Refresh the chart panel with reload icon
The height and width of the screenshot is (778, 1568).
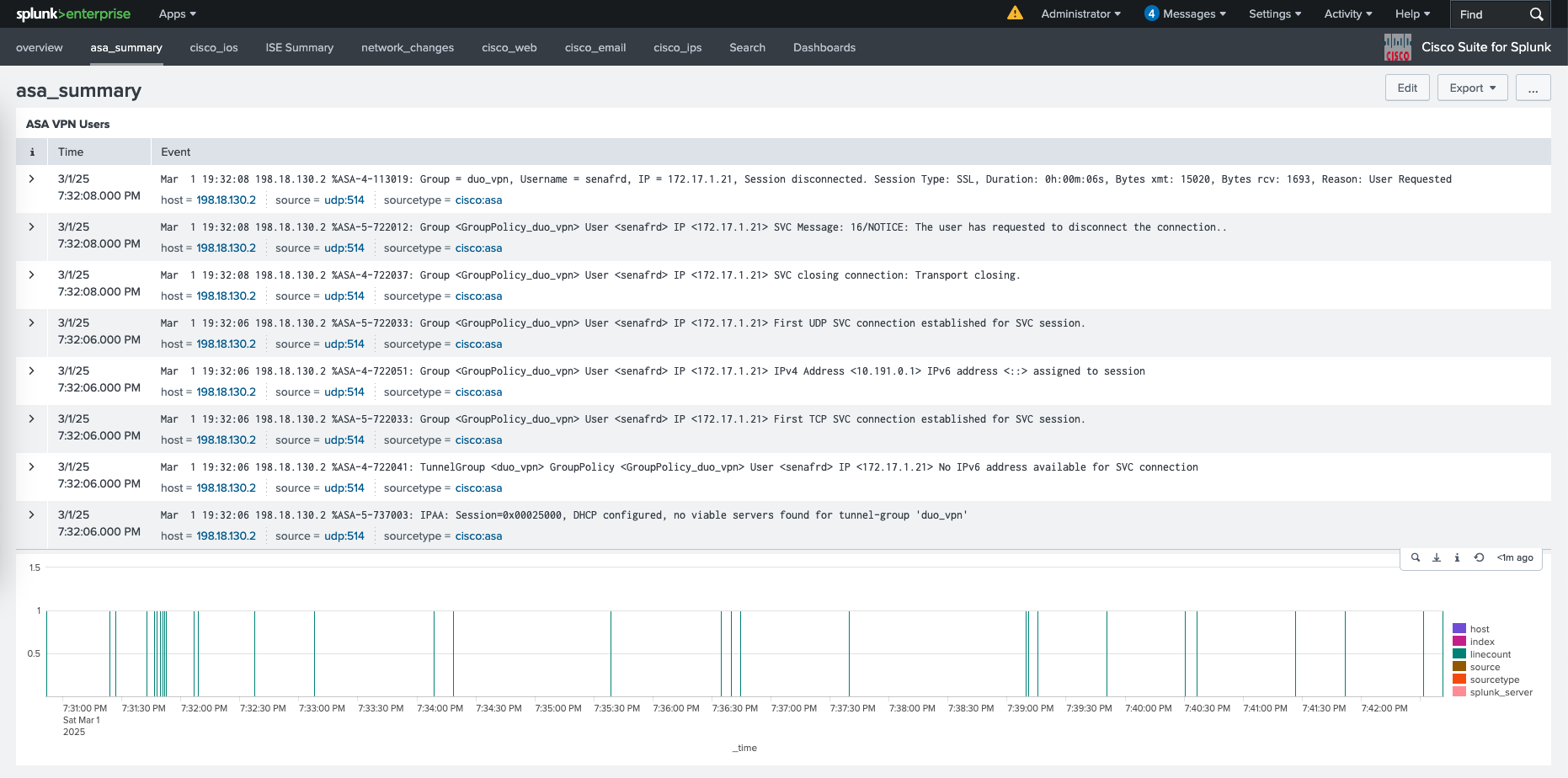1479,557
